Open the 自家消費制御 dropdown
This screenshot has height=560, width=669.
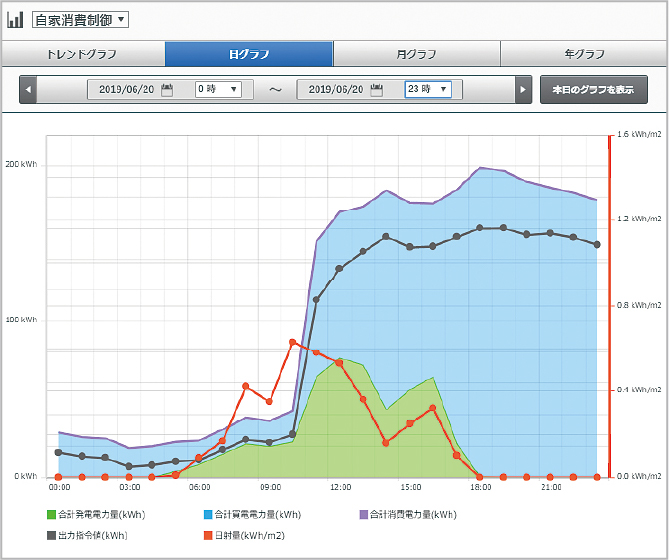(80, 20)
